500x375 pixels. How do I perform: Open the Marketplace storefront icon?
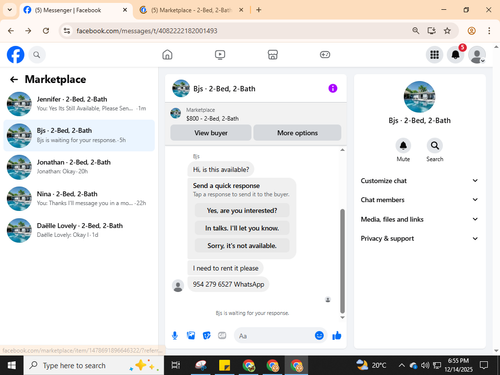(x=273, y=54)
